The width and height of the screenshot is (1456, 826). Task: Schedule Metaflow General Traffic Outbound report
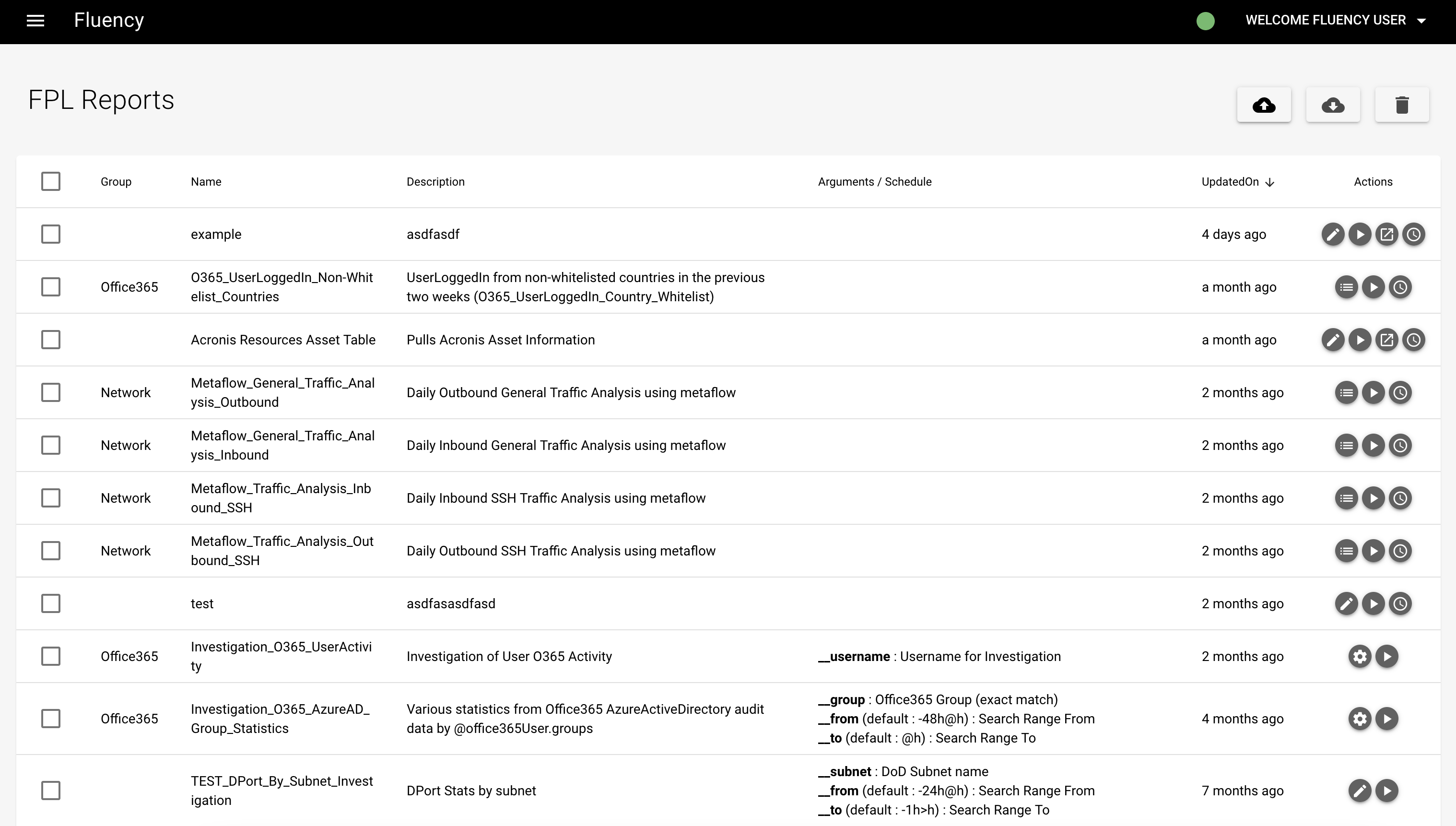coord(1400,392)
